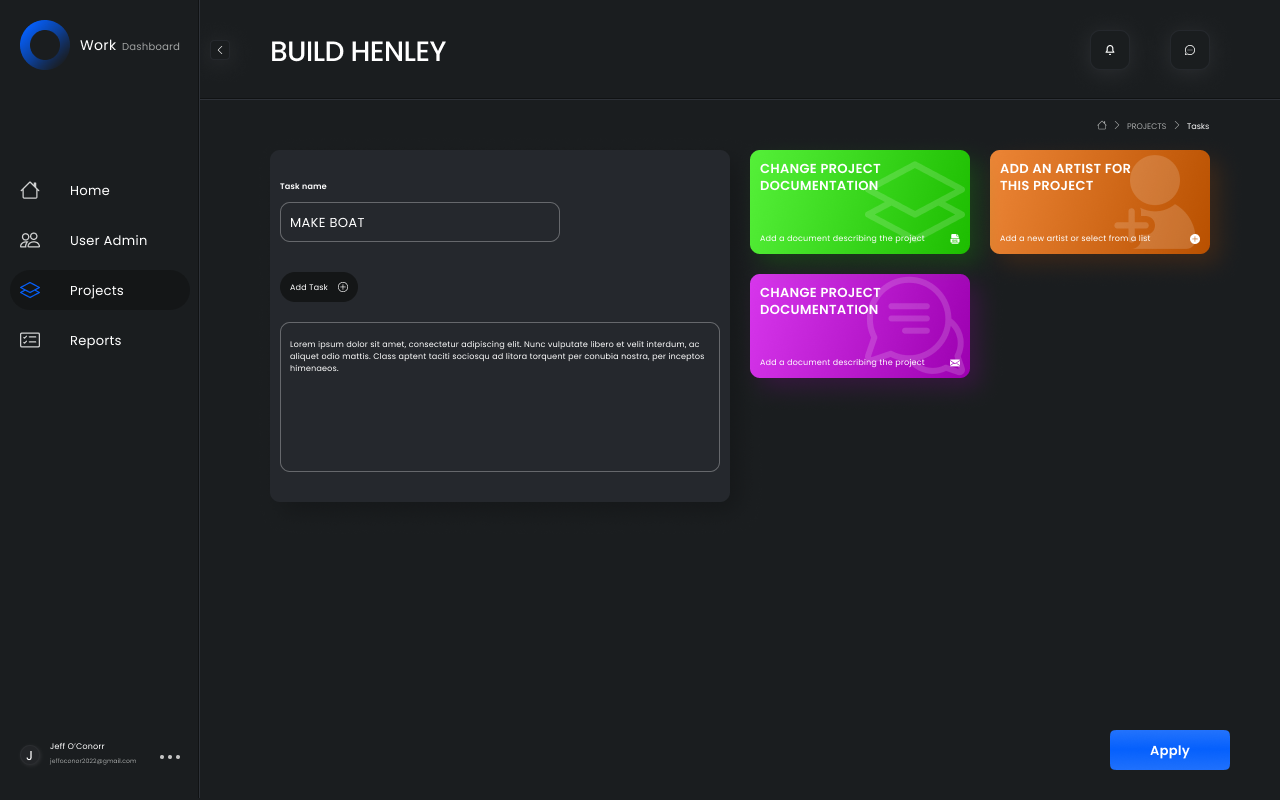Click the Apply button
Screen dimensions: 1280x800
coord(1170,750)
